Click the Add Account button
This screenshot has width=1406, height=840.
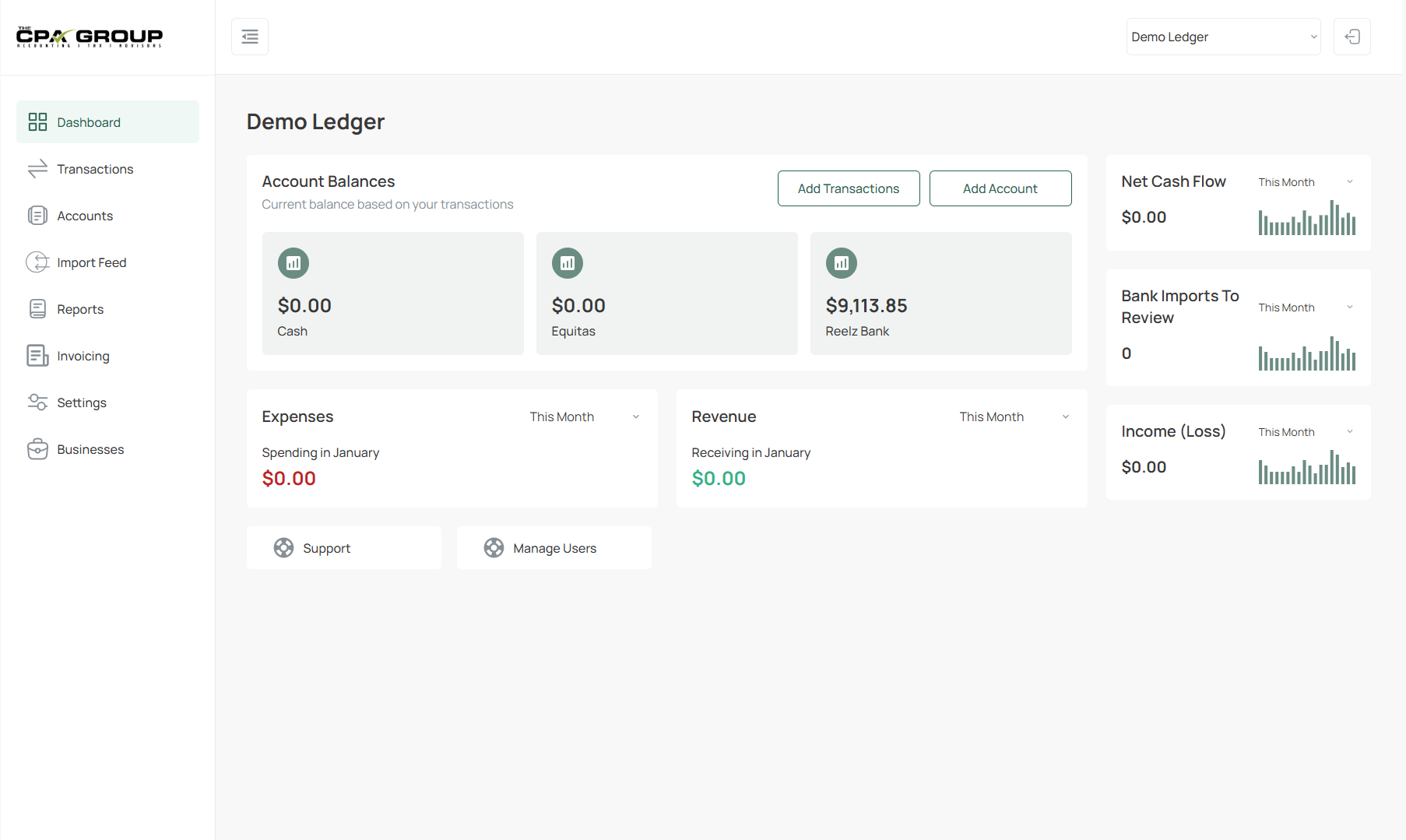coord(1000,188)
